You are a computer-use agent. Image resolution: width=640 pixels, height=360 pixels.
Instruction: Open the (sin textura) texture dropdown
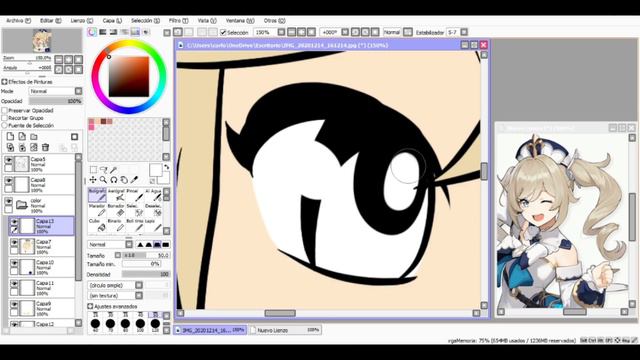tap(115, 295)
